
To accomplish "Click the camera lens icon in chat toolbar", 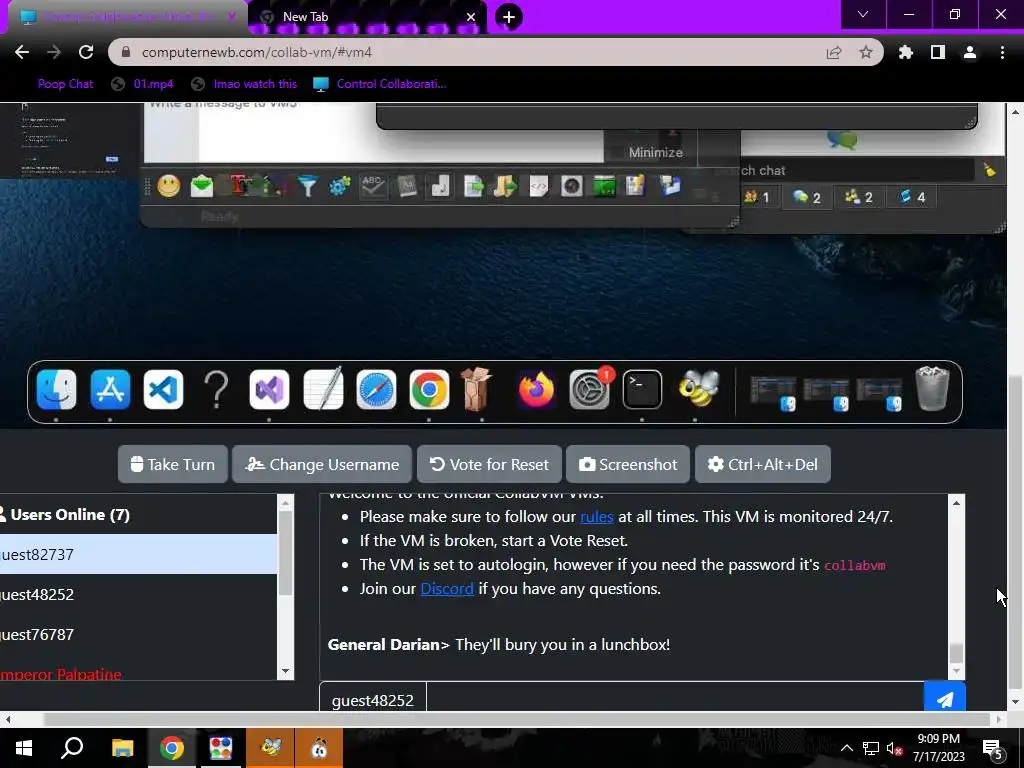I will coord(571,187).
